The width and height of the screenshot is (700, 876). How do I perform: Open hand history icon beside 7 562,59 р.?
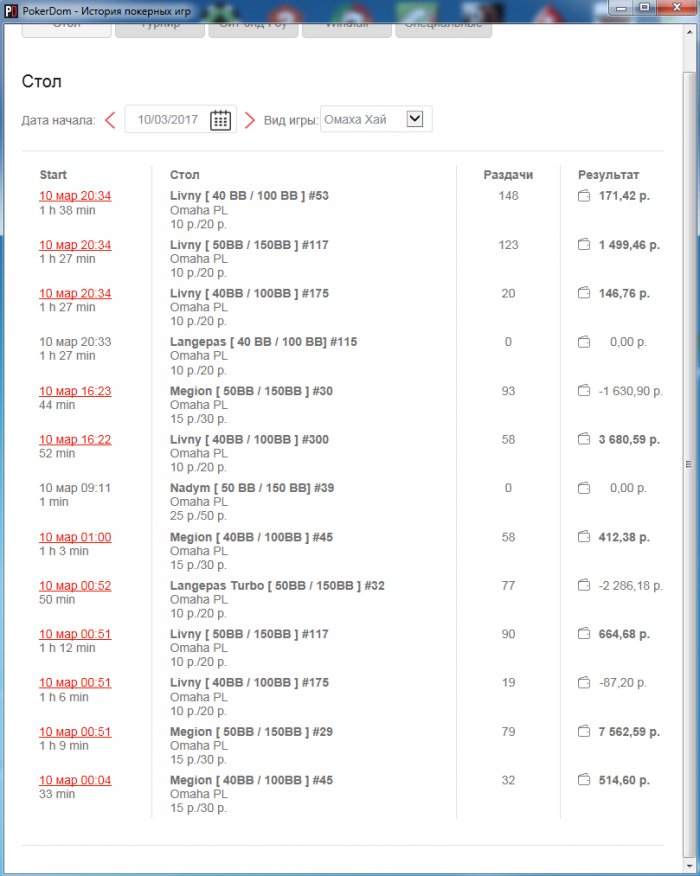pyautogui.click(x=584, y=732)
